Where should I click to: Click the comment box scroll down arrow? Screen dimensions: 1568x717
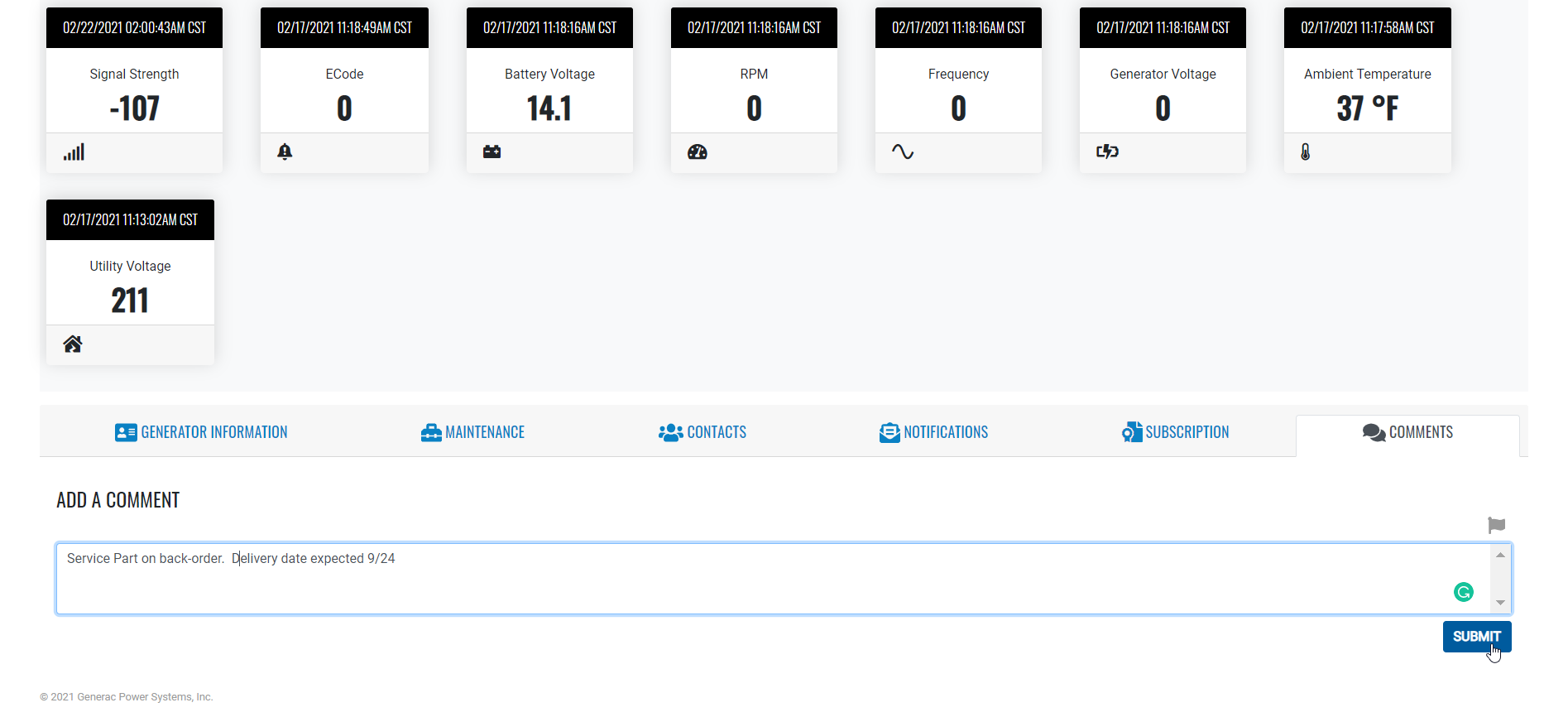pos(1500,603)
